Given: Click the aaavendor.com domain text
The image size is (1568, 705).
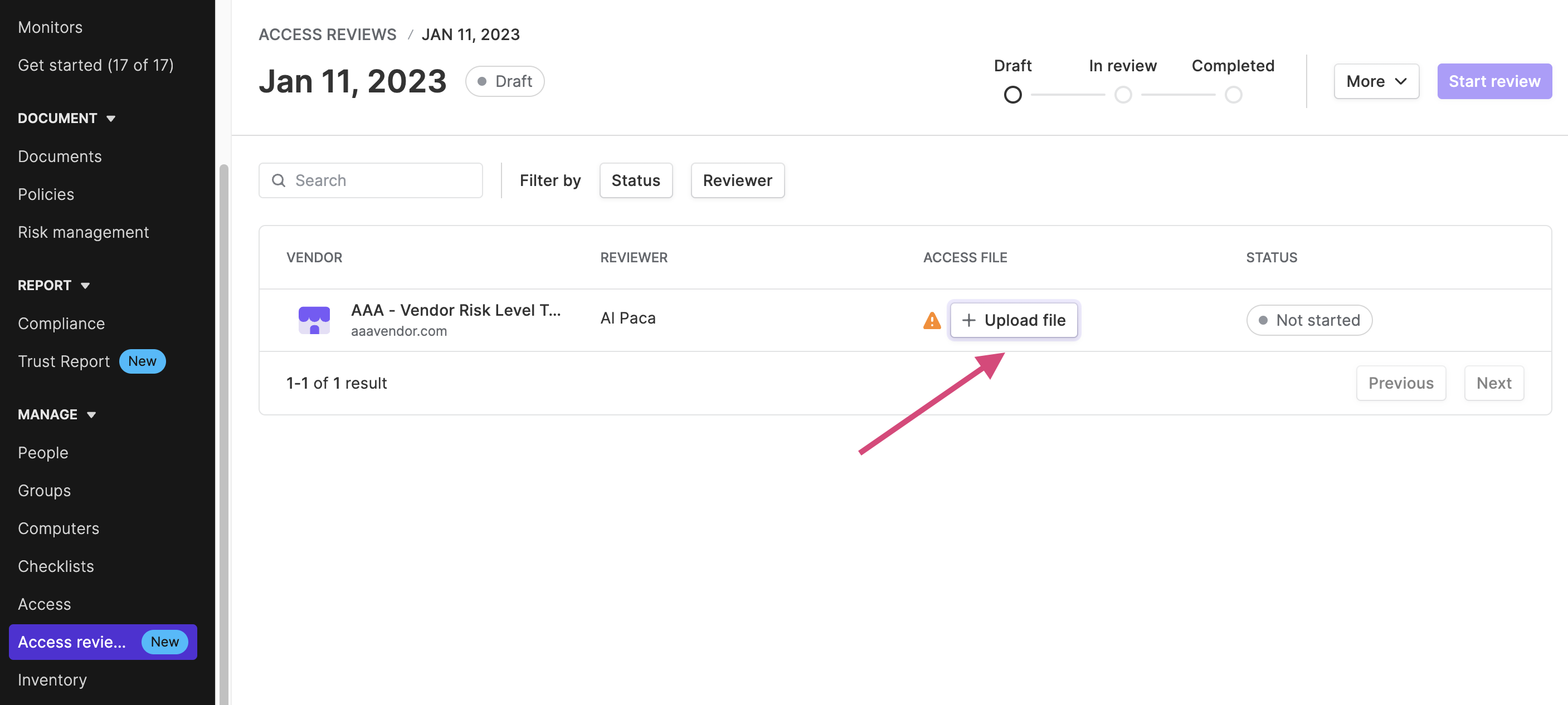Looking at the screenshot, I should (399, 331).
